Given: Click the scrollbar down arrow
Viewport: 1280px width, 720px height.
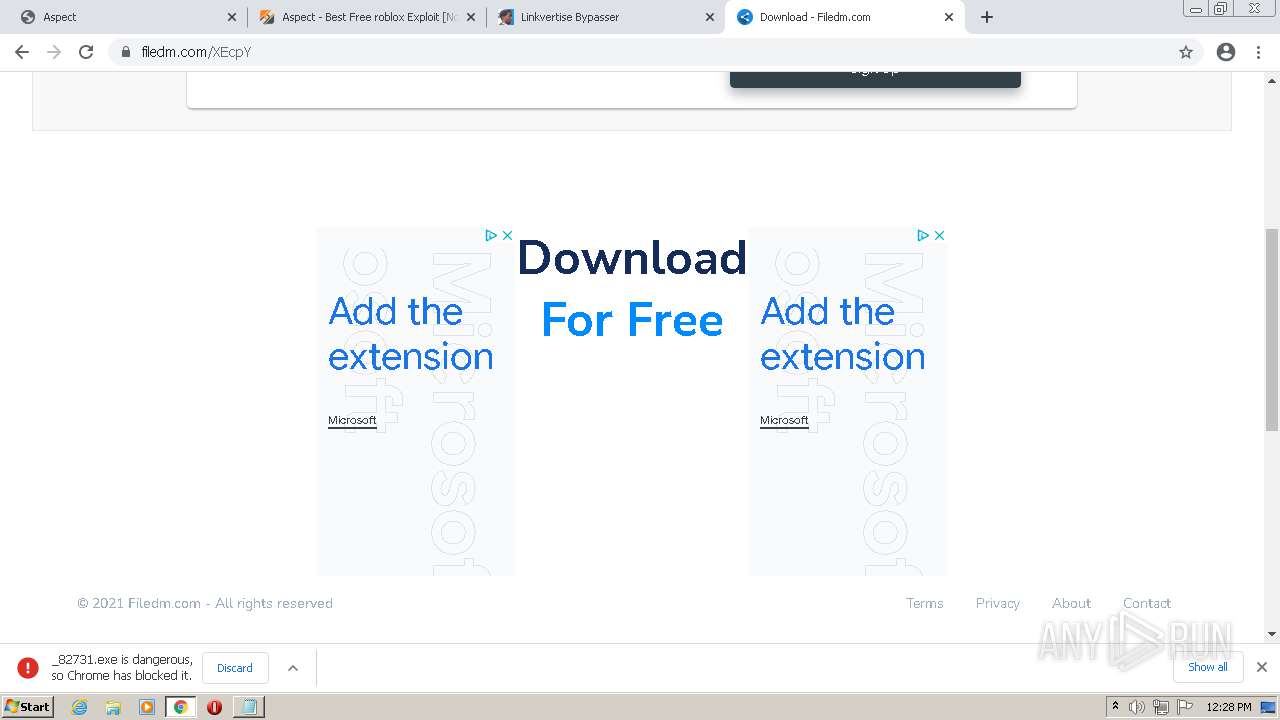Looking at the screenshot, I should [1272, 634].
